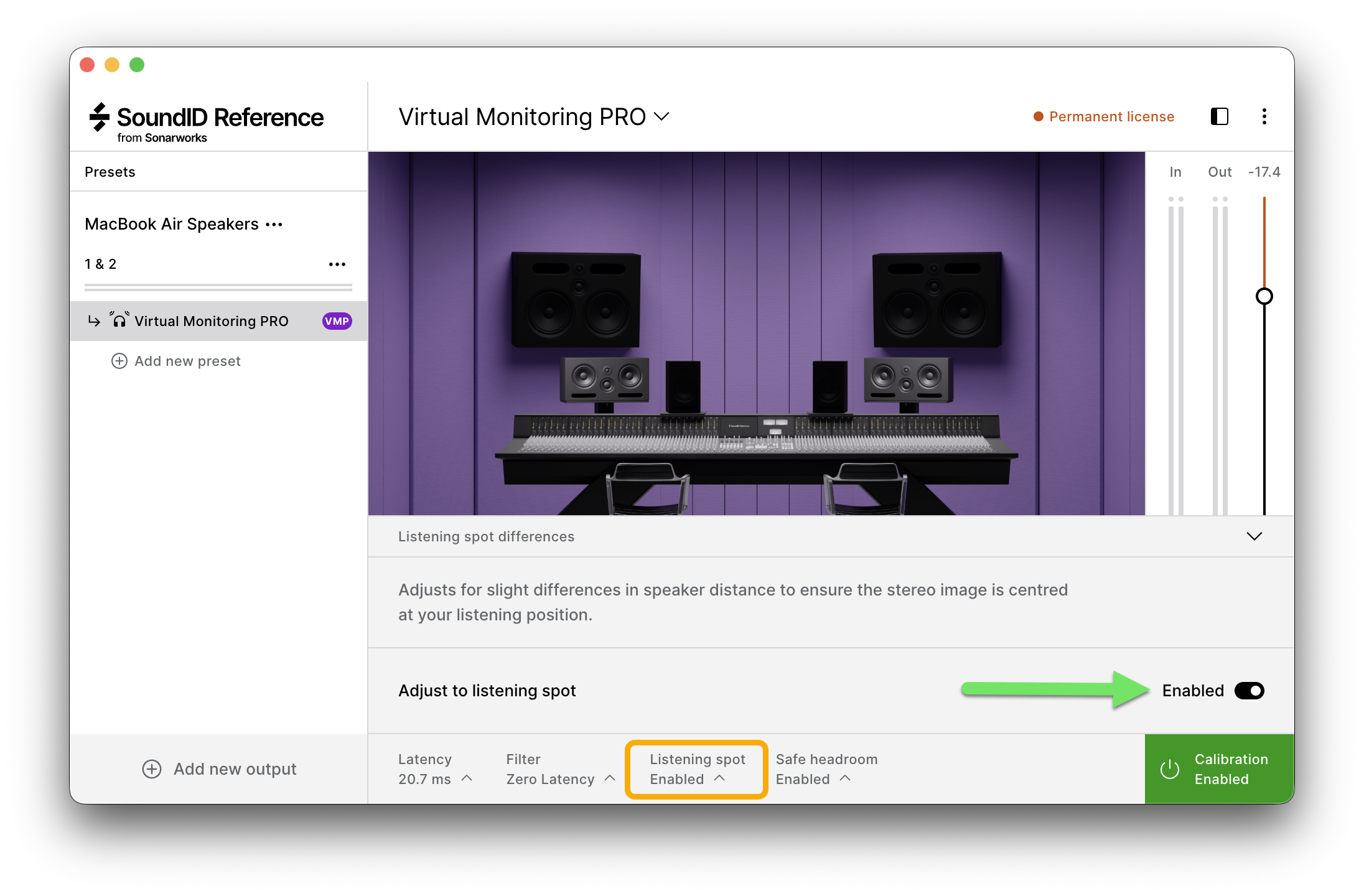The width and height of the screenshot is (1364, 896).
Task: Open the Permanent license link
Action: point(1111,117)
